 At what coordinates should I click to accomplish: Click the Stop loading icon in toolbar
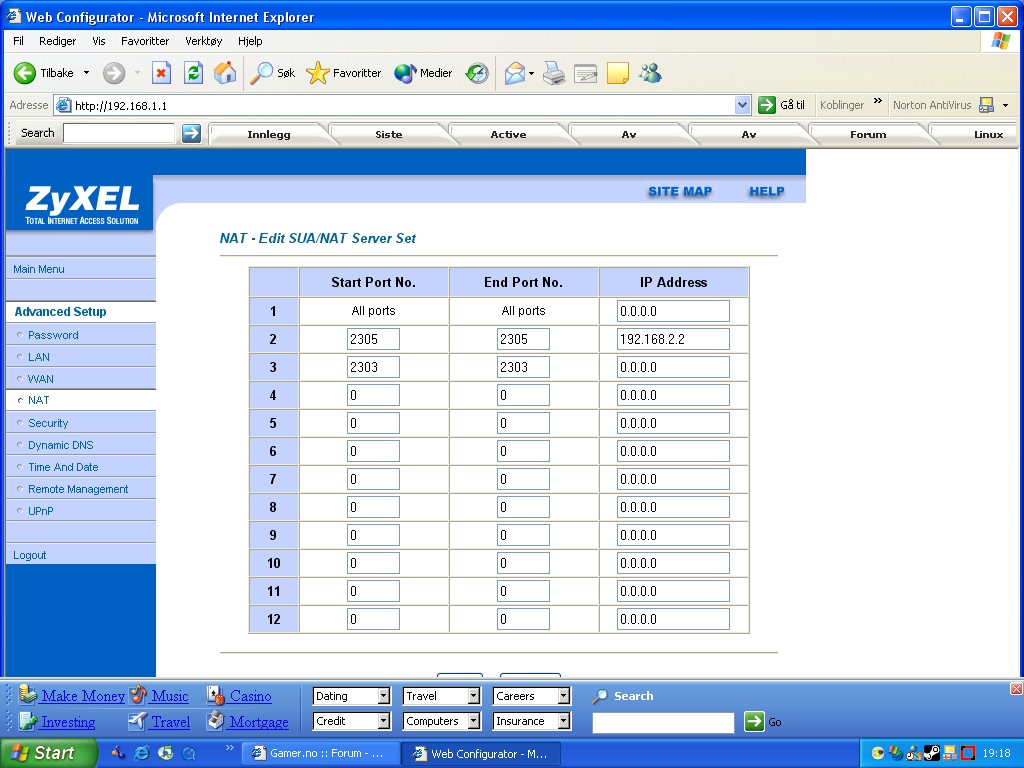coord(161,73)
